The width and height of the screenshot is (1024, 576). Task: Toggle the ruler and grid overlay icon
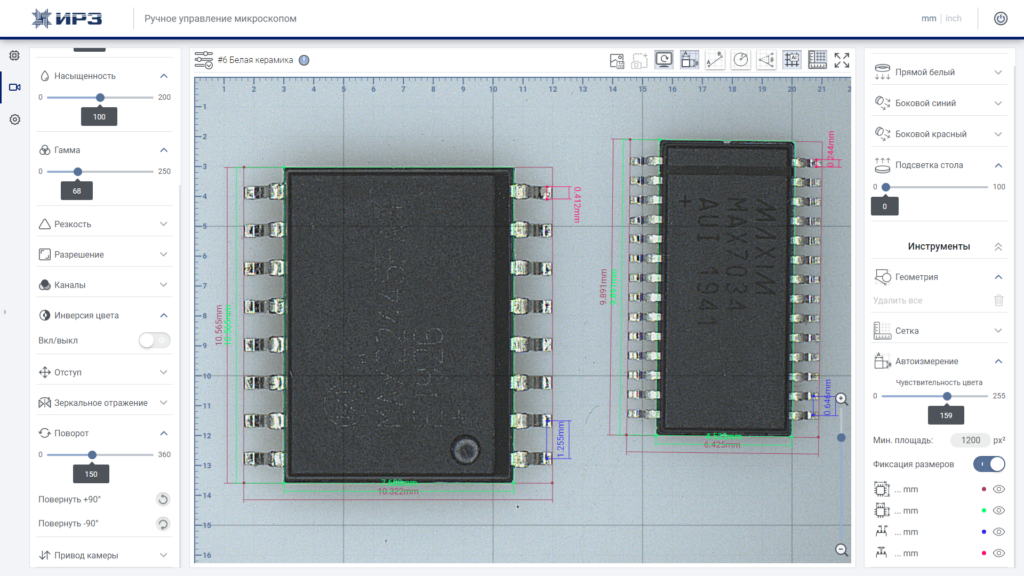817,60
